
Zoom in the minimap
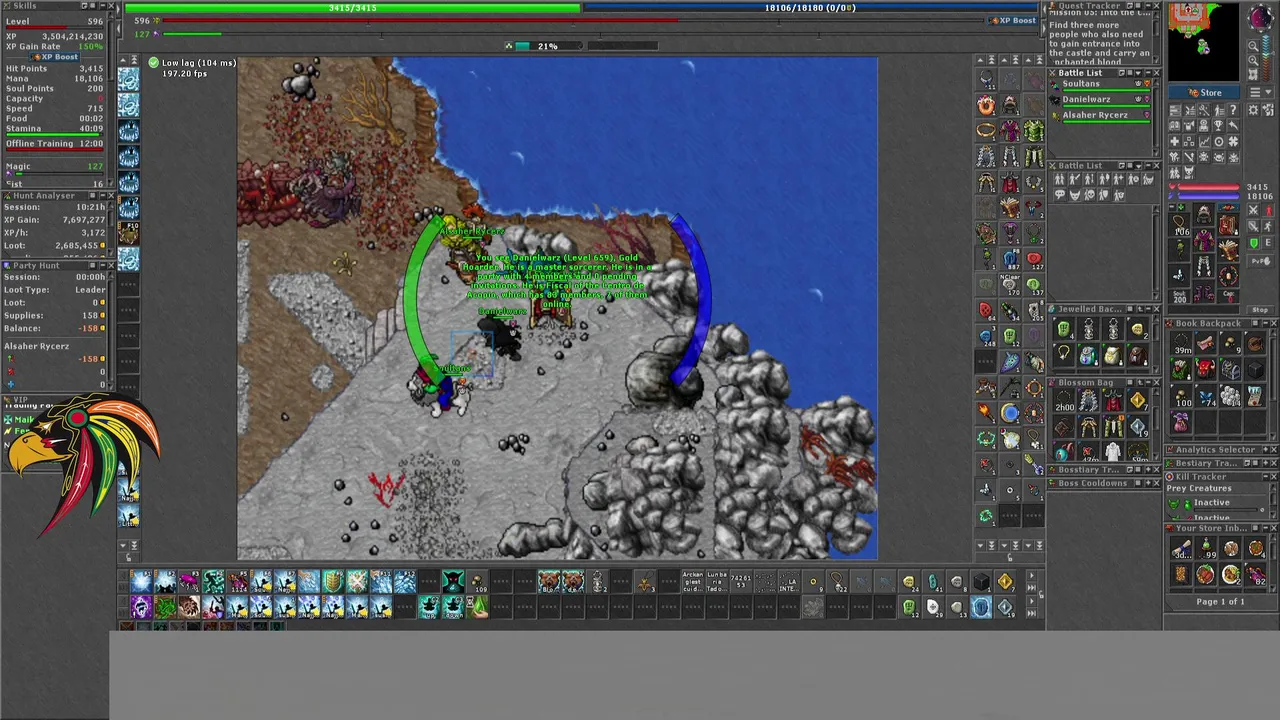(x=1253, y=60)
